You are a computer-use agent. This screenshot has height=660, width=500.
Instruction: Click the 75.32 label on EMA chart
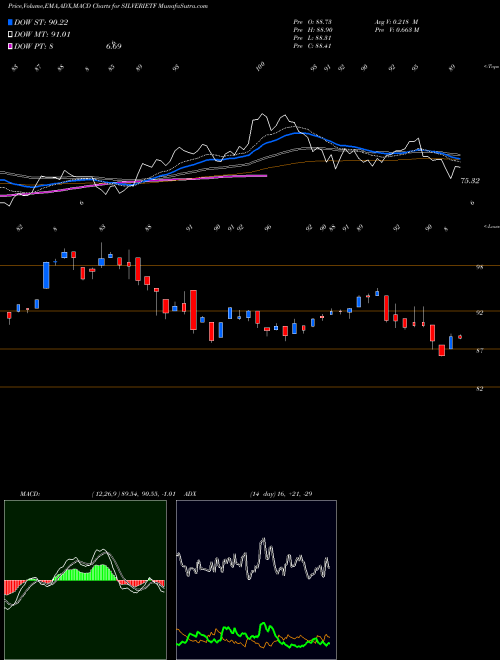click(x=470, y=181)
